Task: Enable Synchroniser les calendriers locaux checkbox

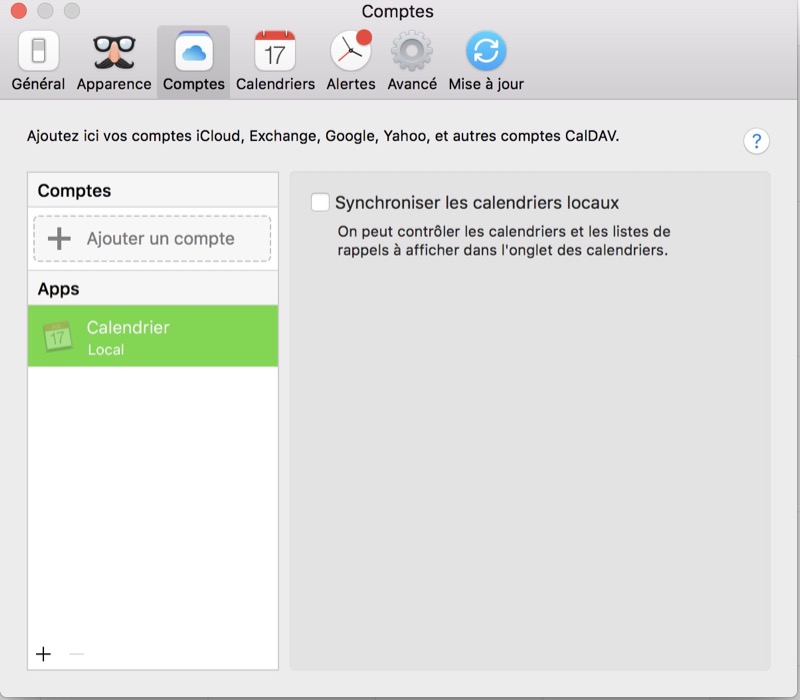Action: point(320,203)
